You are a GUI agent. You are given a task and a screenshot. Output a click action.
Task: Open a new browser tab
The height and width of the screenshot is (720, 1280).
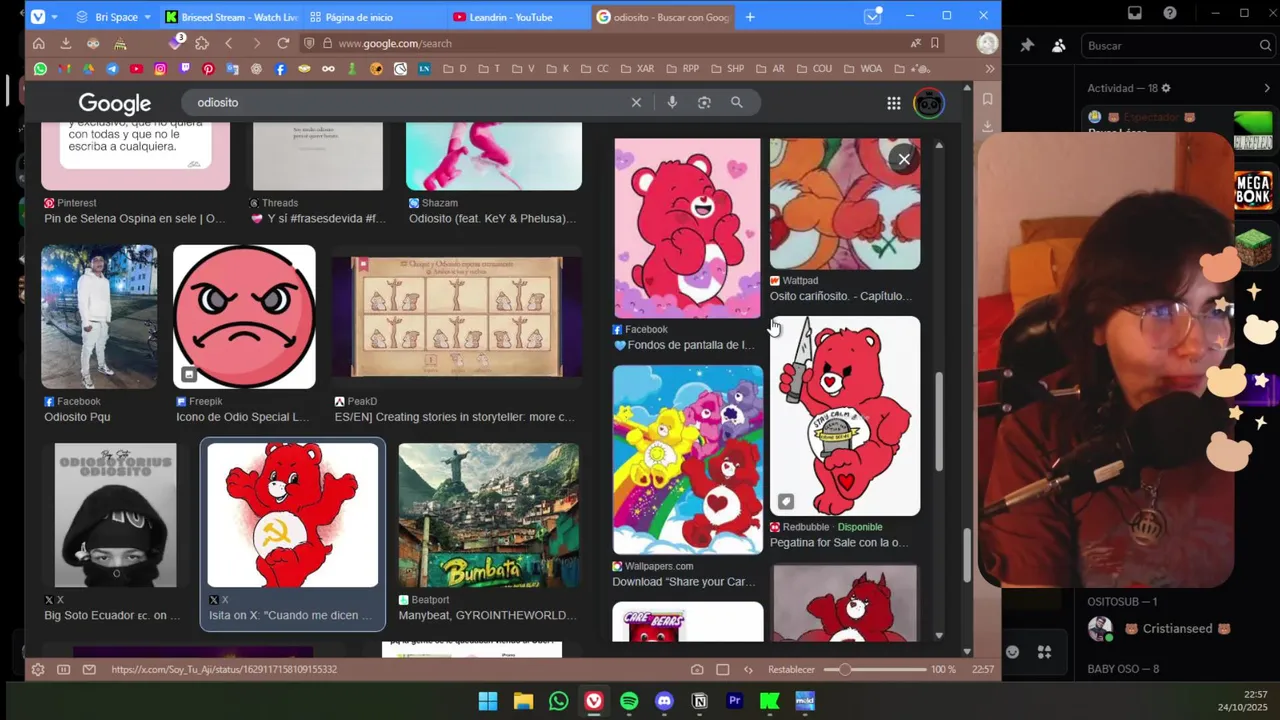click(750, 17)
